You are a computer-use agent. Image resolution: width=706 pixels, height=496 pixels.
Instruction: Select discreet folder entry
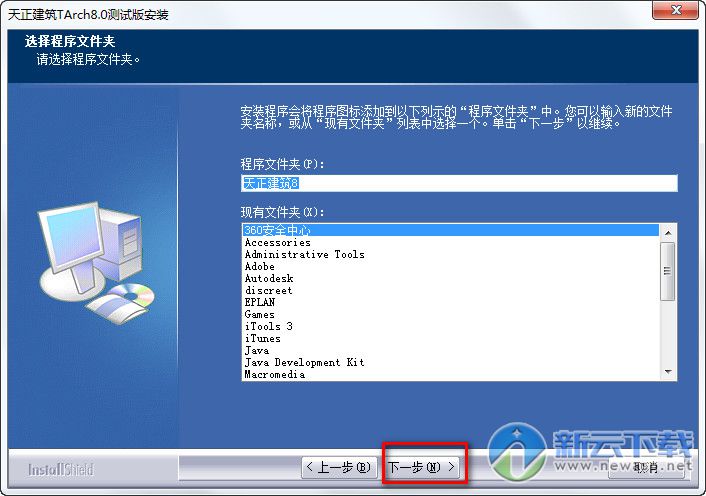(x=450, y=290)
